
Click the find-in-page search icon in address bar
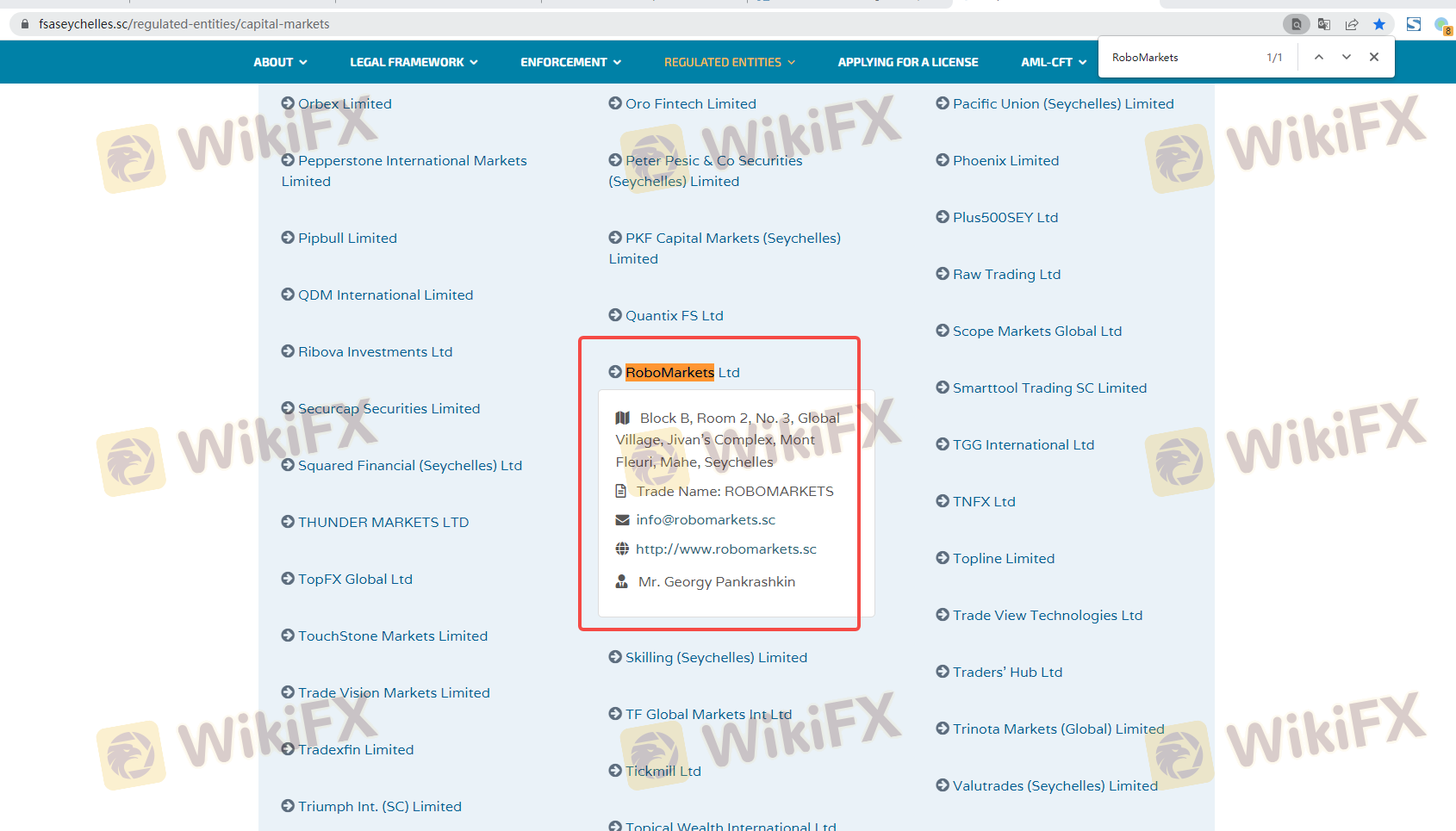point(1296,24)
